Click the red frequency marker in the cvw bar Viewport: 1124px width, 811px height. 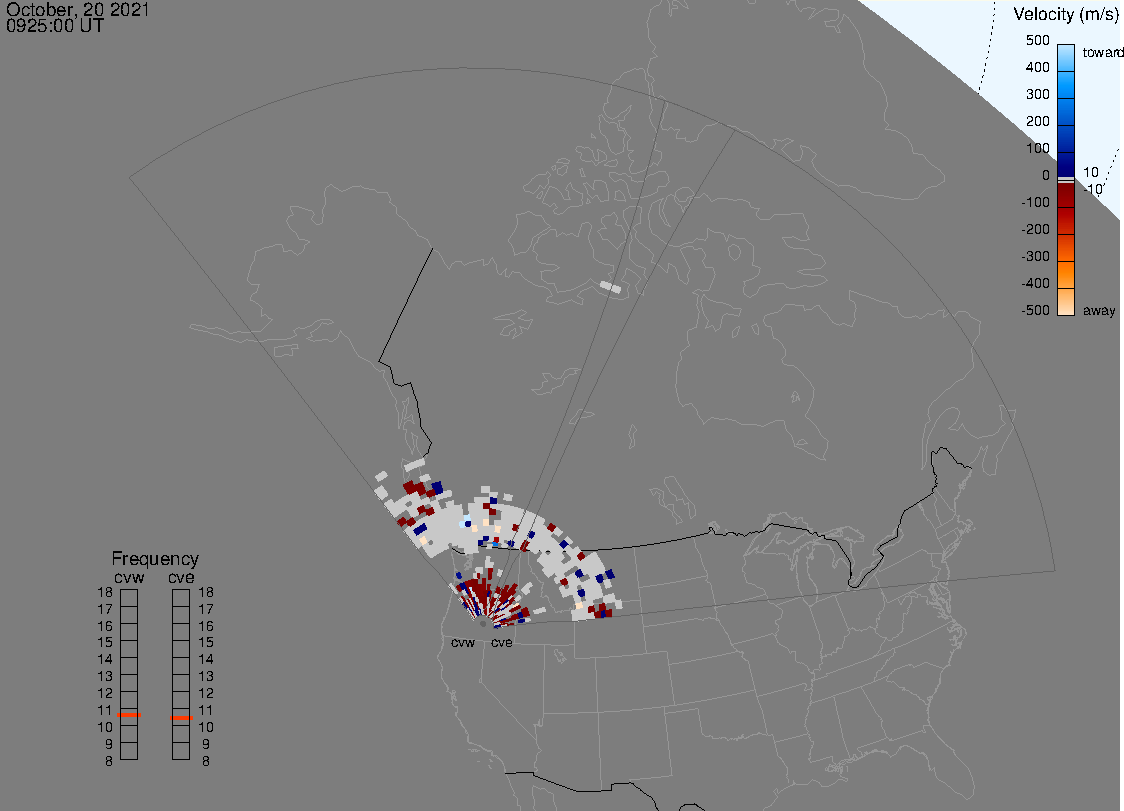(129, 715)
